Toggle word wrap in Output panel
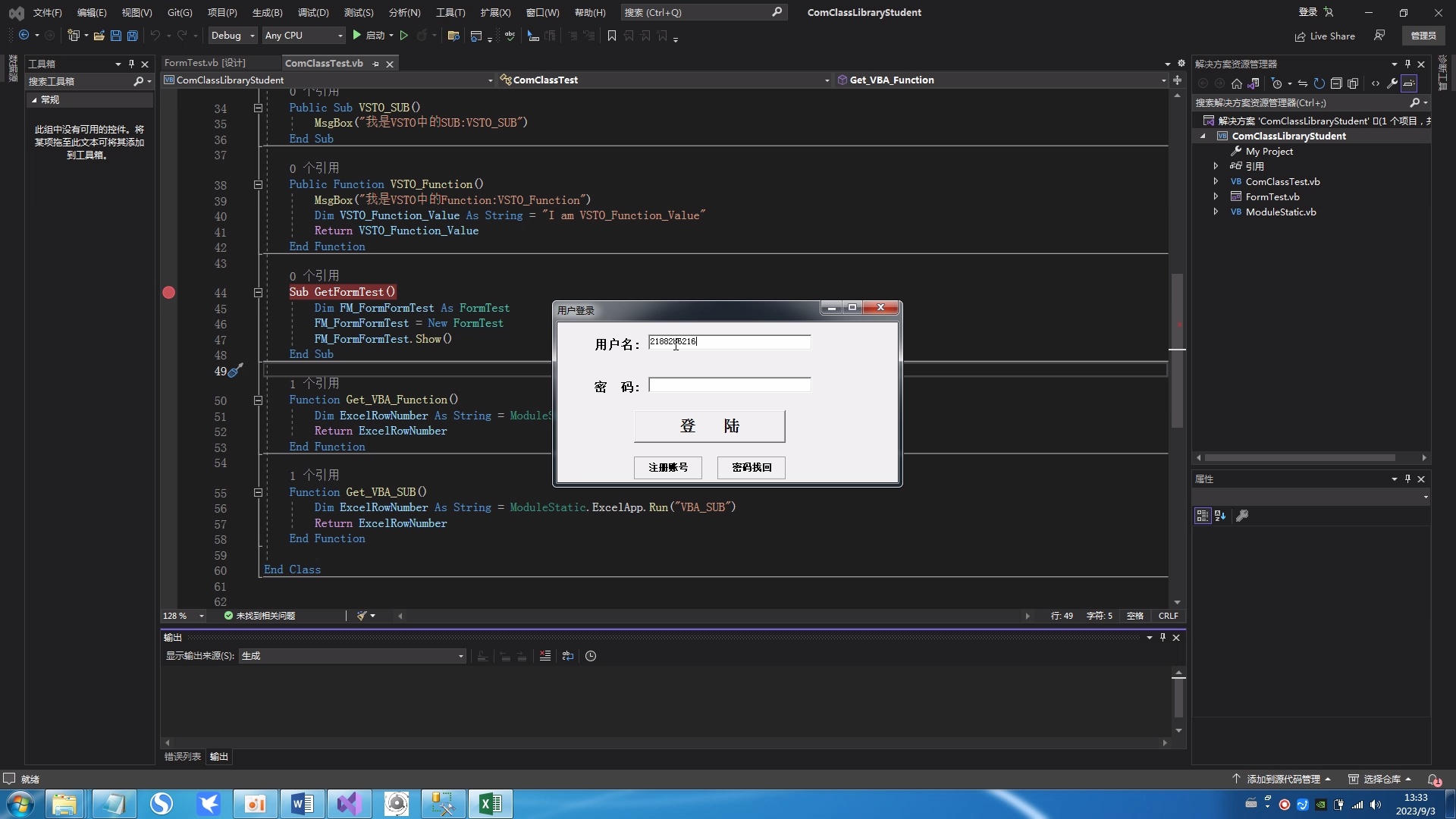This screenshot has height=819, width=1456. [x=568, y=656]
